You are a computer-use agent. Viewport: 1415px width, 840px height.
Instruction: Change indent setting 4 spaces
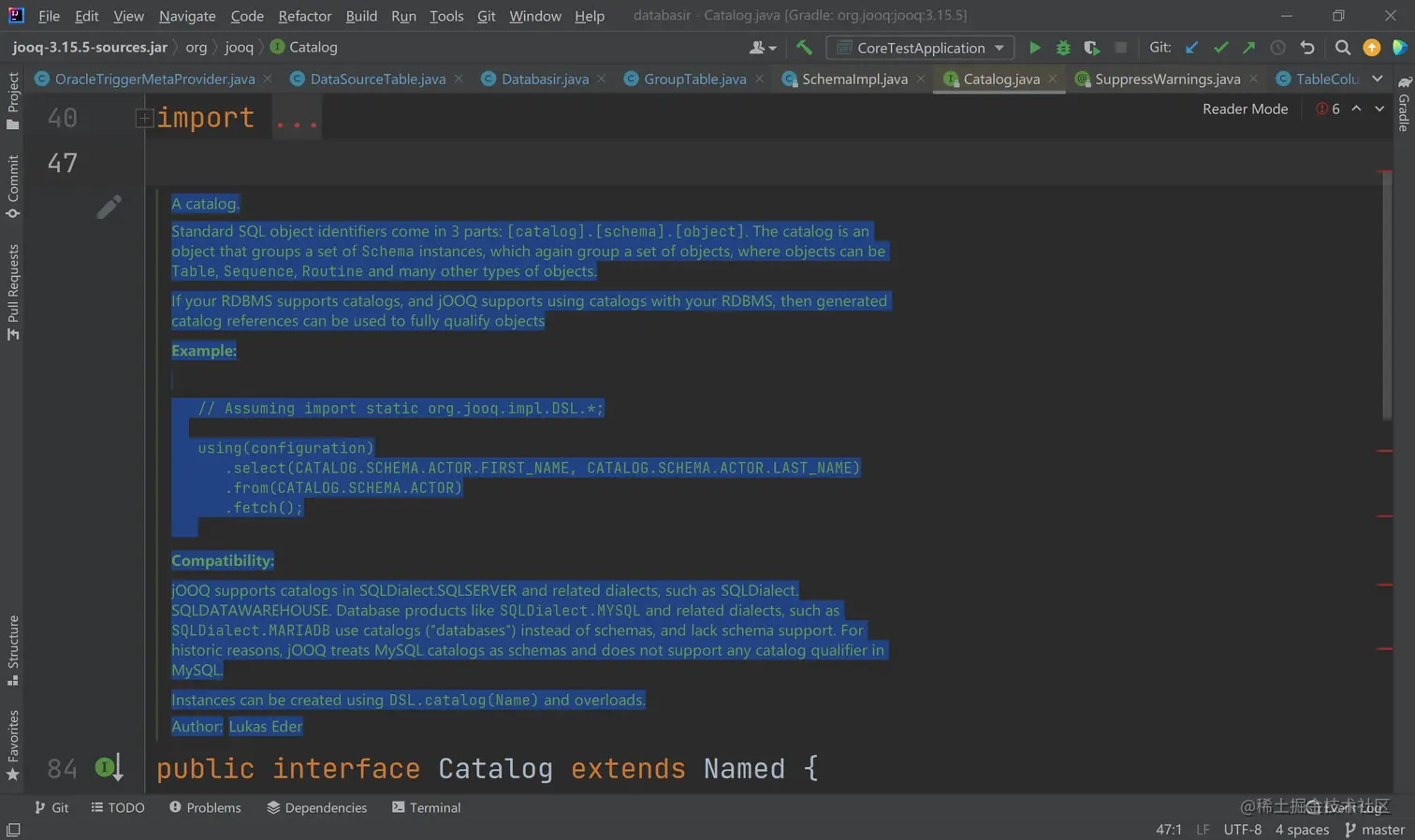(x=1302, y=830)
